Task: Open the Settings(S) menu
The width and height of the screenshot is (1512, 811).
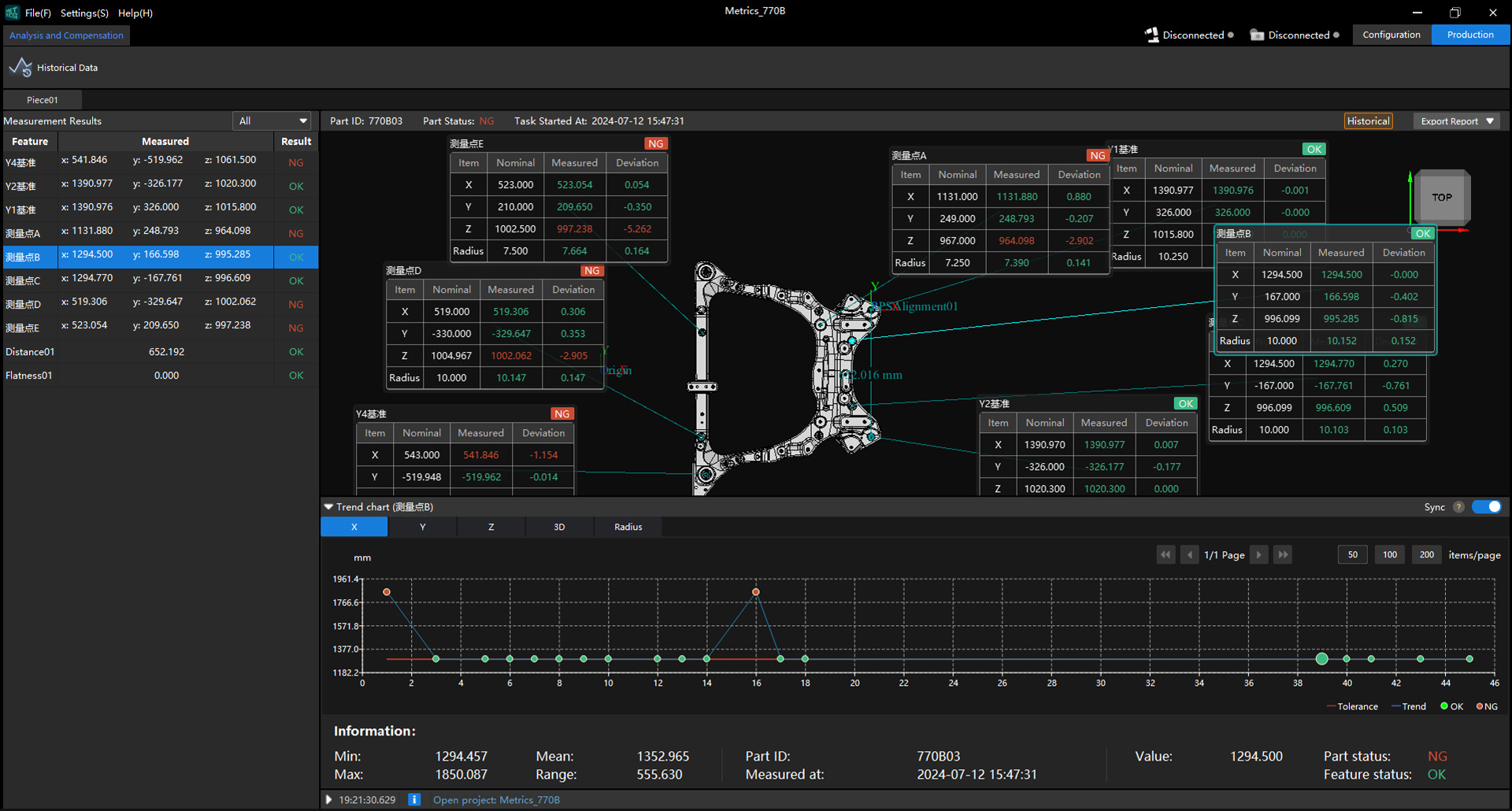Action: click(x=84, y=13)
